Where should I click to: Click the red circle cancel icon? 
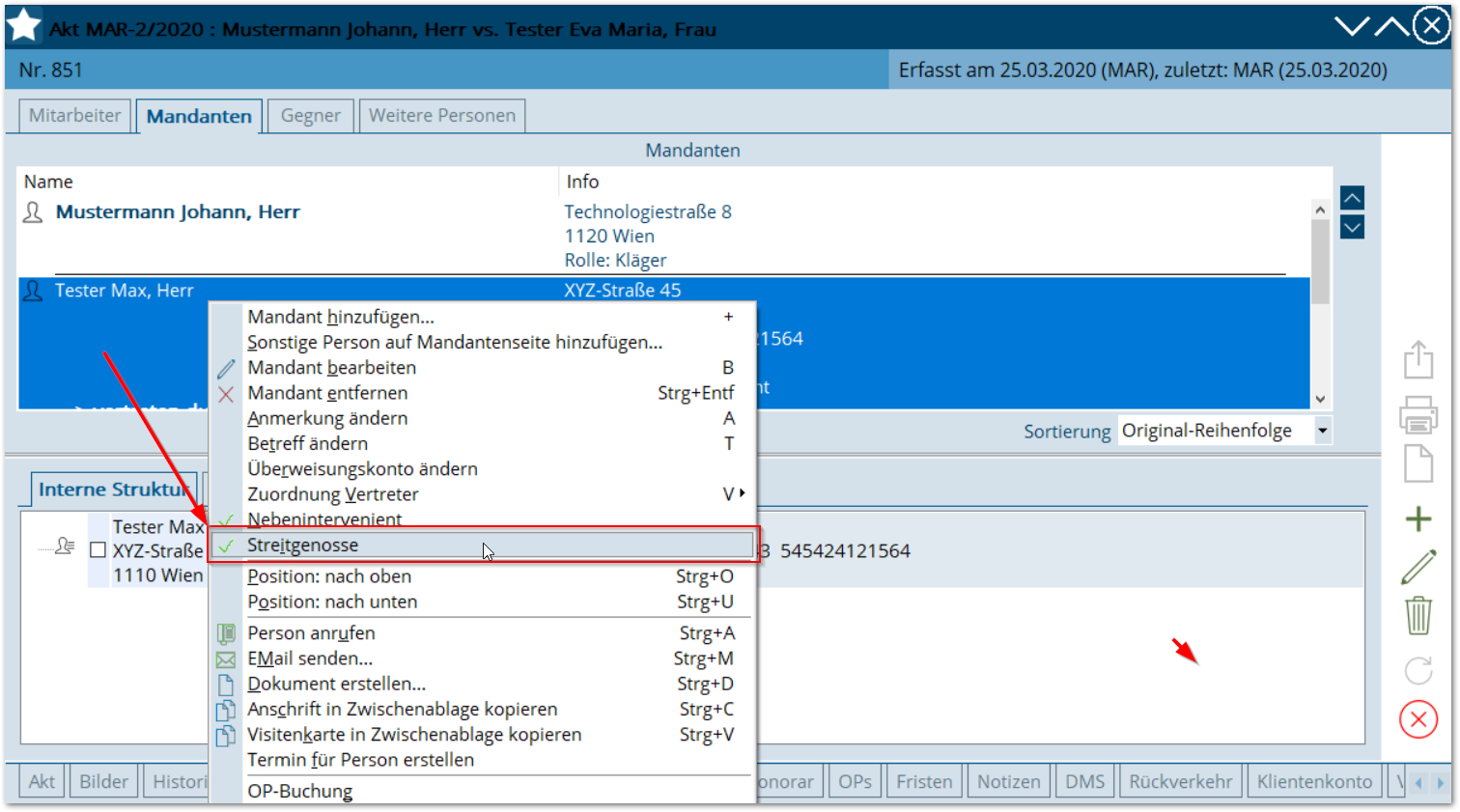pyautogui.click(x=1418, y=719)
